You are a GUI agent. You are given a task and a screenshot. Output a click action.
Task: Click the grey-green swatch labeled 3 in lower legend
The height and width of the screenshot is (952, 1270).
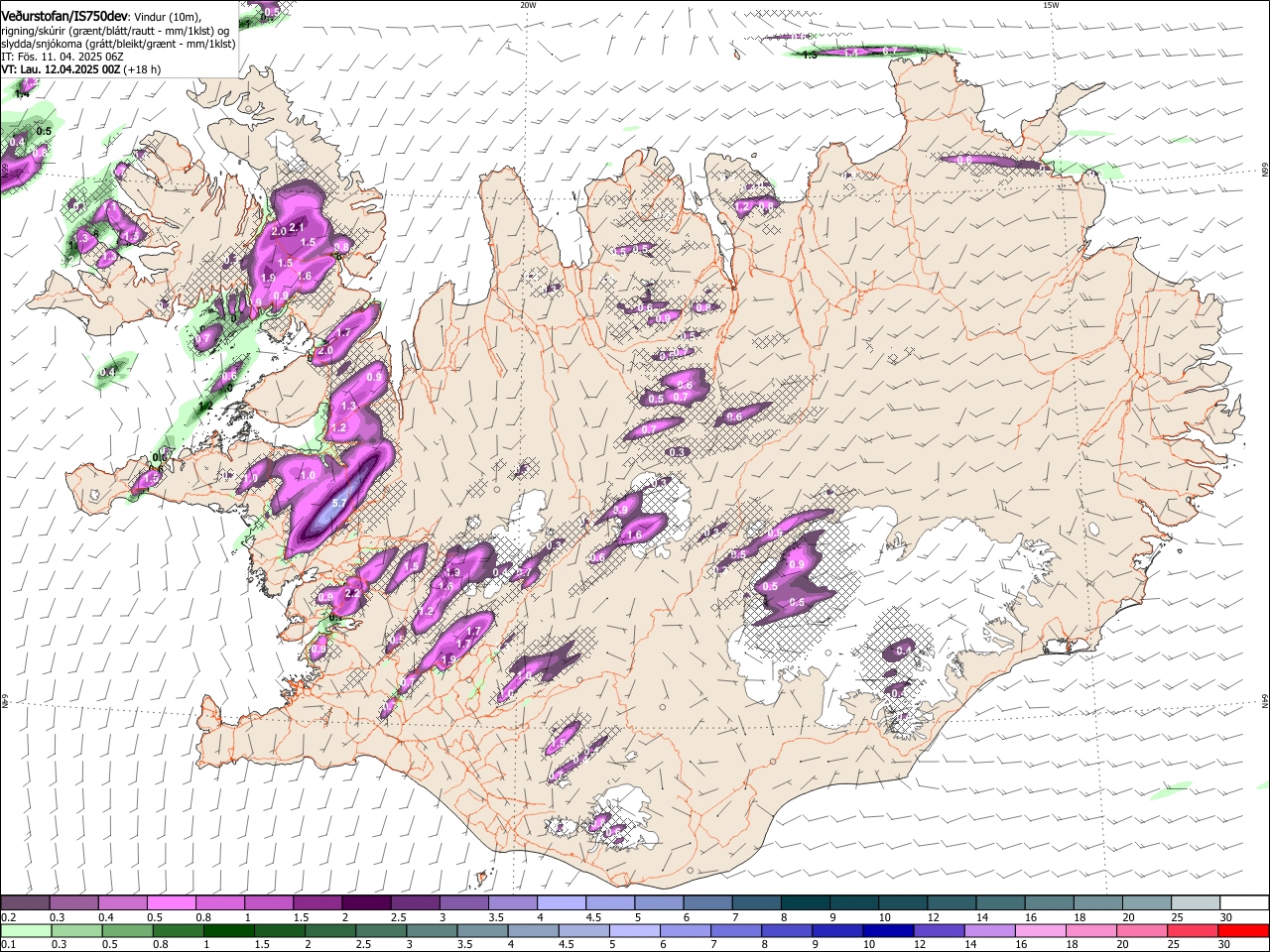tap(432, 930)
